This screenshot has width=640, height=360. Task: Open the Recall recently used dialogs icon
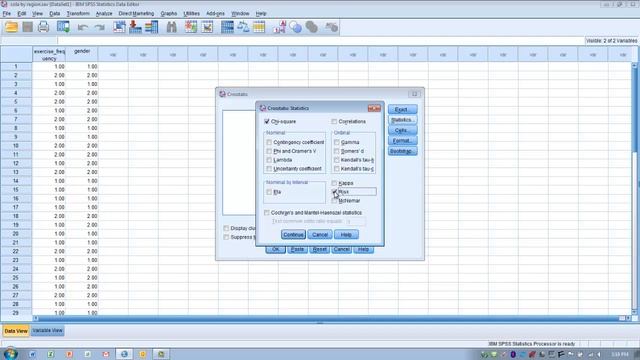[63, 27]
